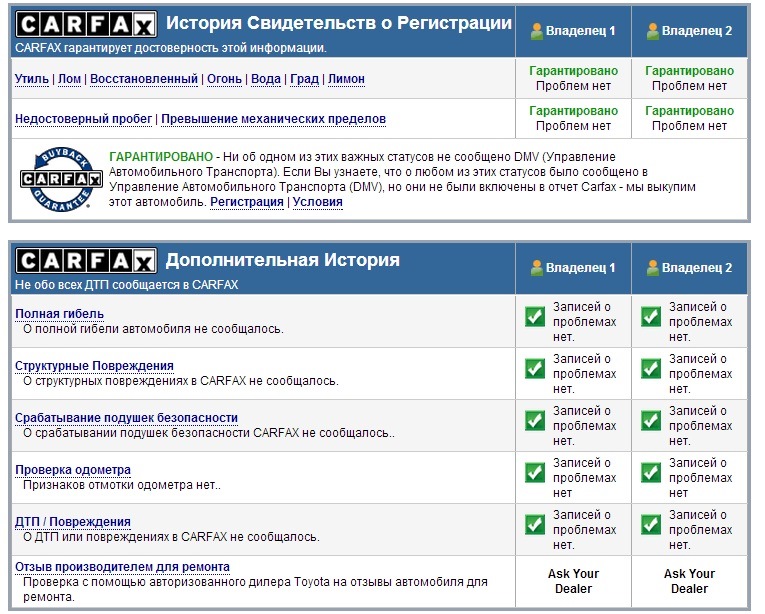
Task: Click the text 'О ДТП или повреждениях в CARFAX не сообщалось.'
Action: (x=171, y=537)
